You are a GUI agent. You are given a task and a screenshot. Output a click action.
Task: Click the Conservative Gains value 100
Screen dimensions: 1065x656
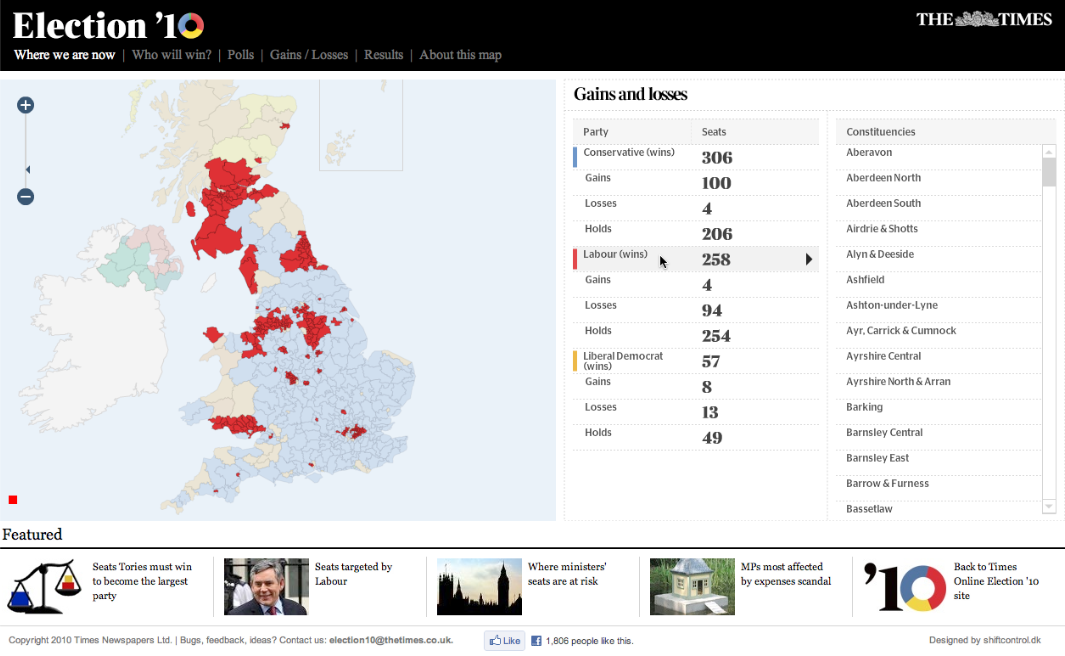tap(717, 183)
